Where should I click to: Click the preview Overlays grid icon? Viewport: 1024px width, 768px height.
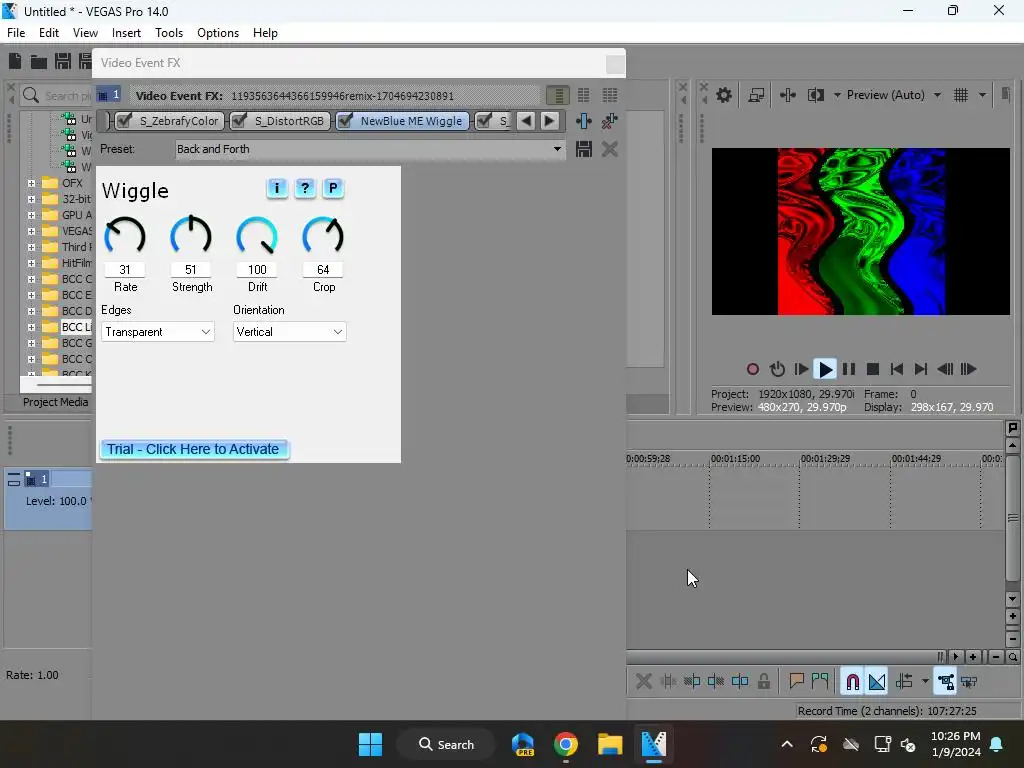coord(961,95)
